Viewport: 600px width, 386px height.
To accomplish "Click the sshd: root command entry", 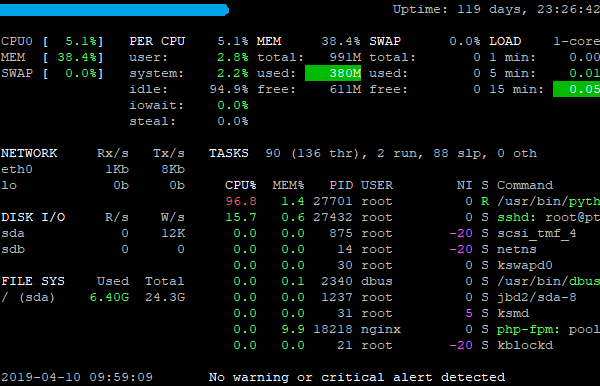I will click(x=548, y=217).
